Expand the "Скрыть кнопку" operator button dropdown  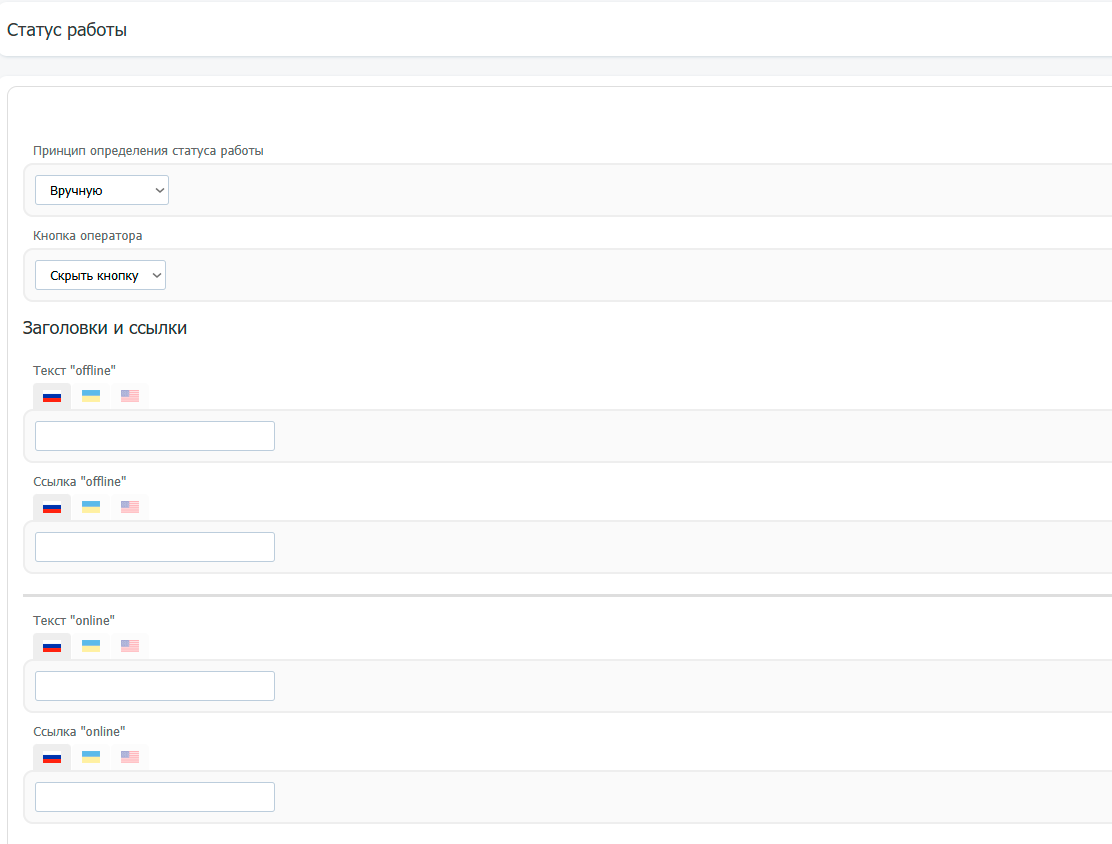[100, 275]
